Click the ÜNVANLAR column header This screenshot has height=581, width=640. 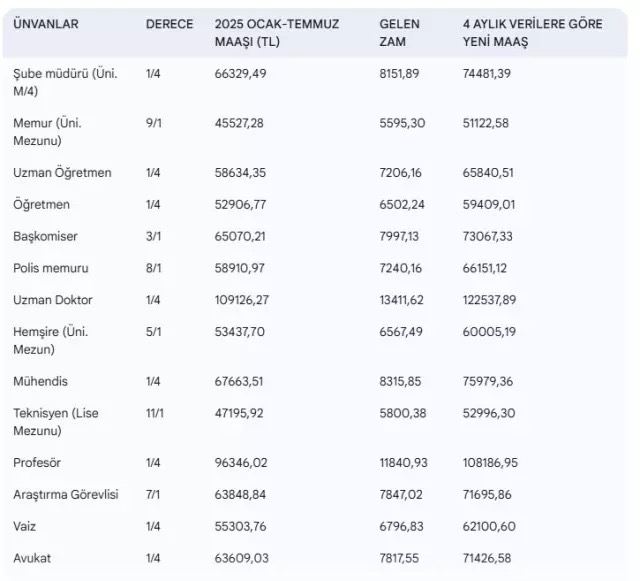46,24
